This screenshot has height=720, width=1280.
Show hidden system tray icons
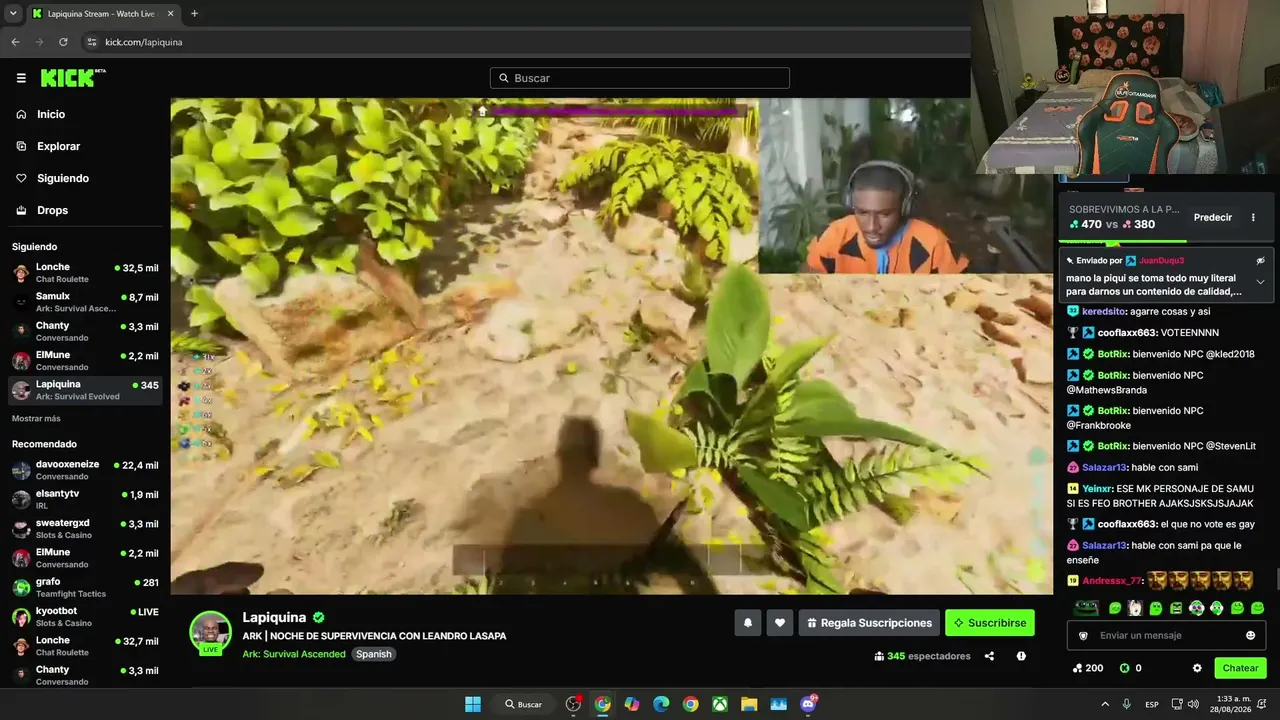[x=1105, y=704]
